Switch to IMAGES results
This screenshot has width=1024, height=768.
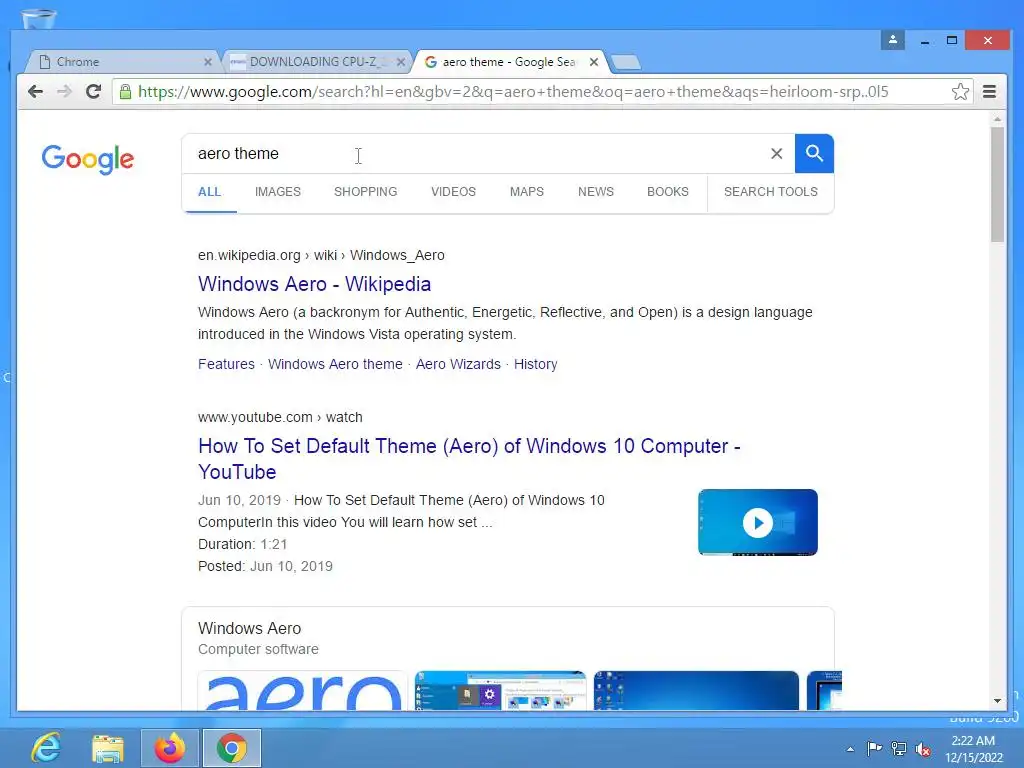pyautogui.click(x=278, y=192)
